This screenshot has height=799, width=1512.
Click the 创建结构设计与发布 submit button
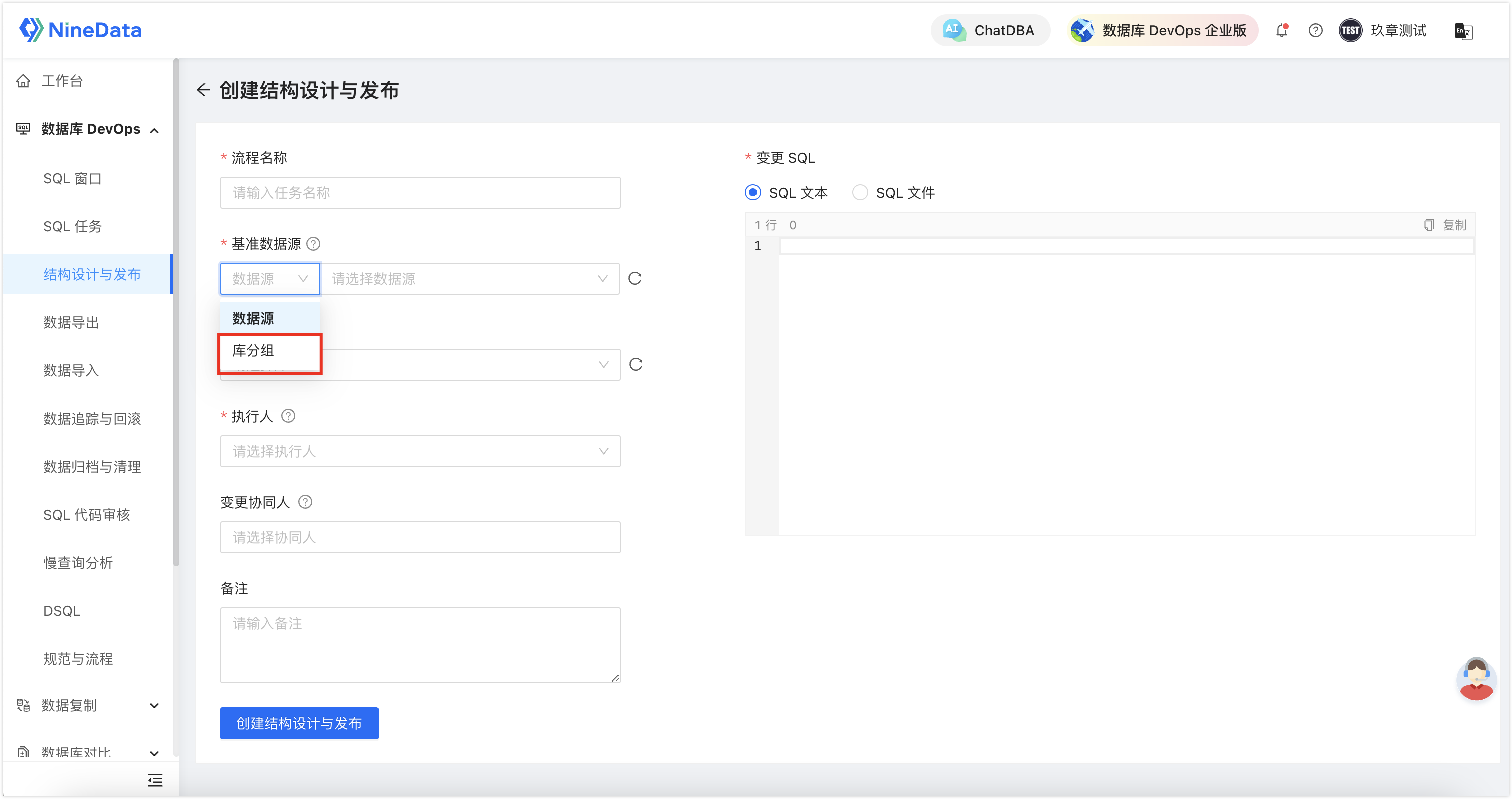[299, 723]
